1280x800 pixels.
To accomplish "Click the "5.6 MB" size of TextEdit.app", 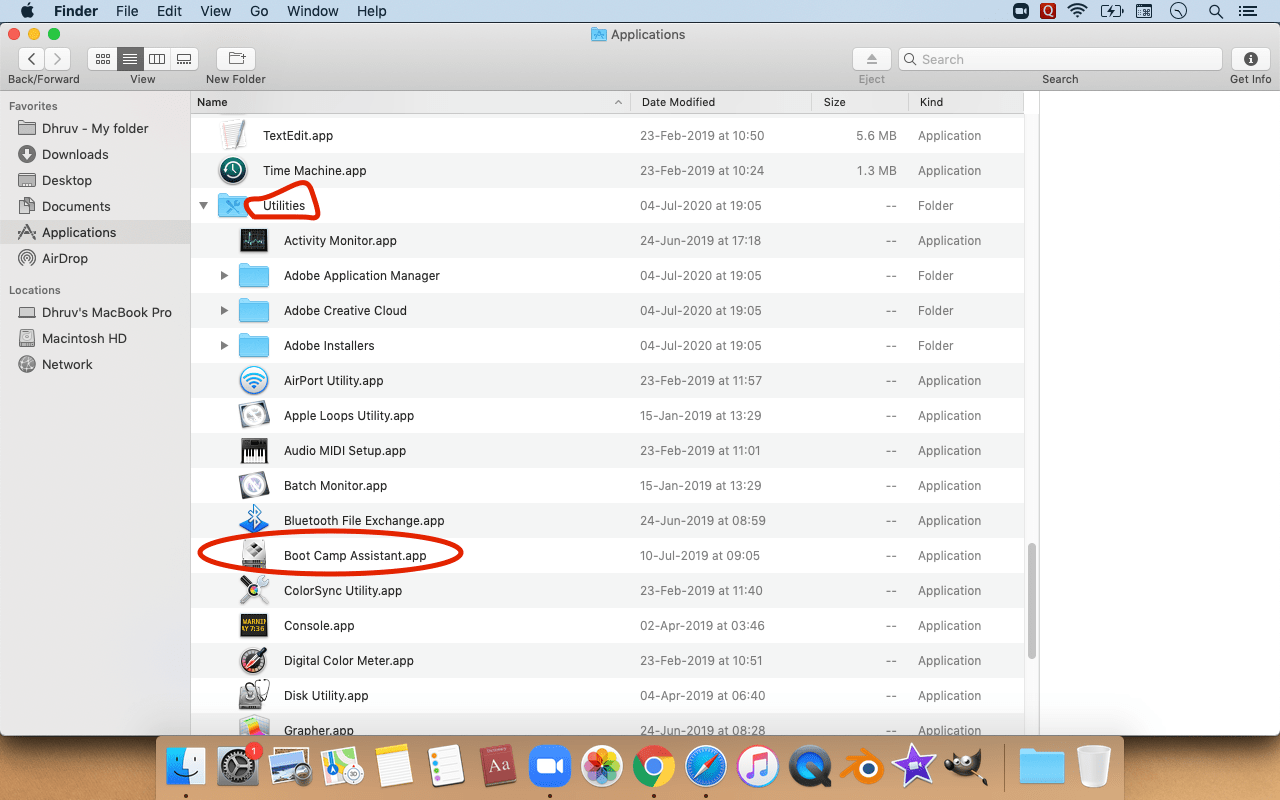I will pos(876,136).
